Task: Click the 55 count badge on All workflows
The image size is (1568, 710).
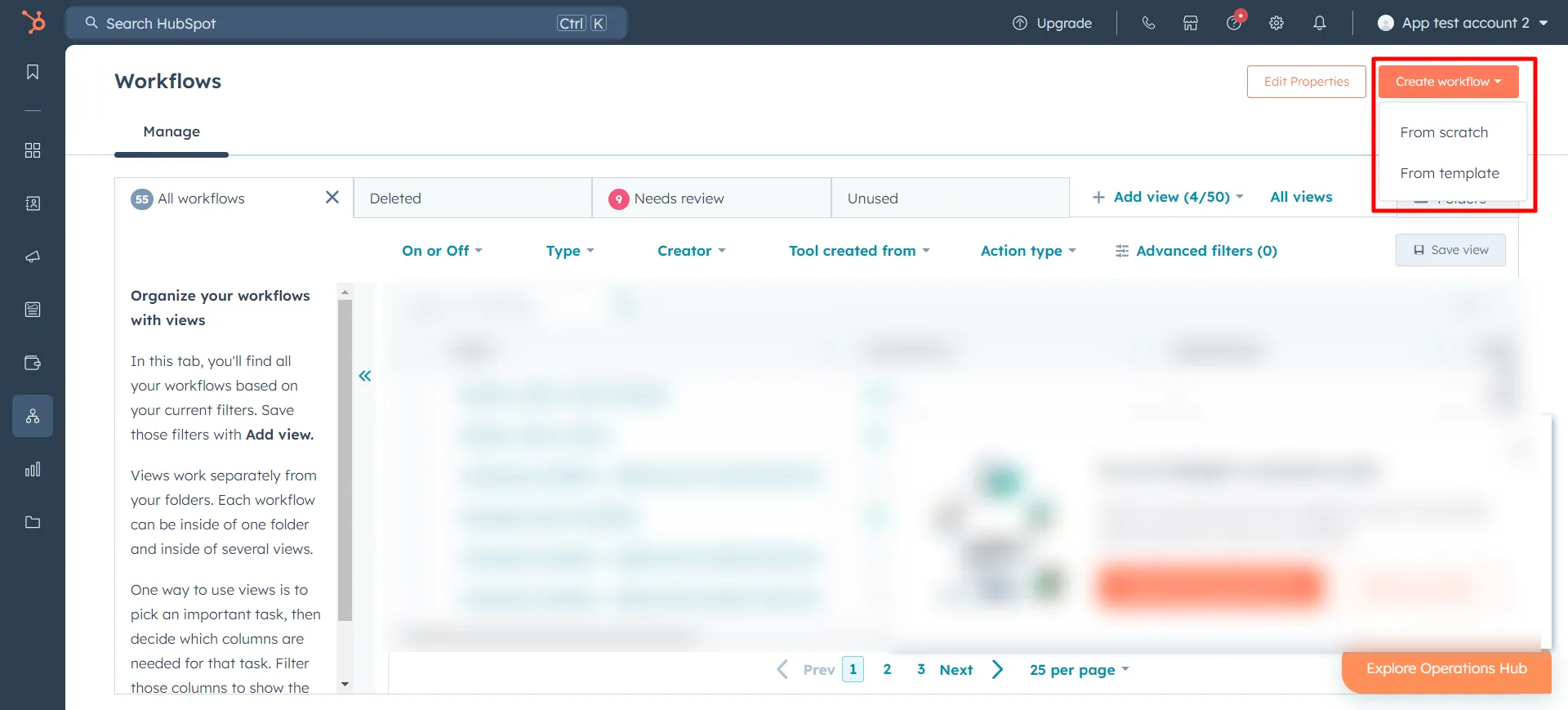Action: [142, 199]
